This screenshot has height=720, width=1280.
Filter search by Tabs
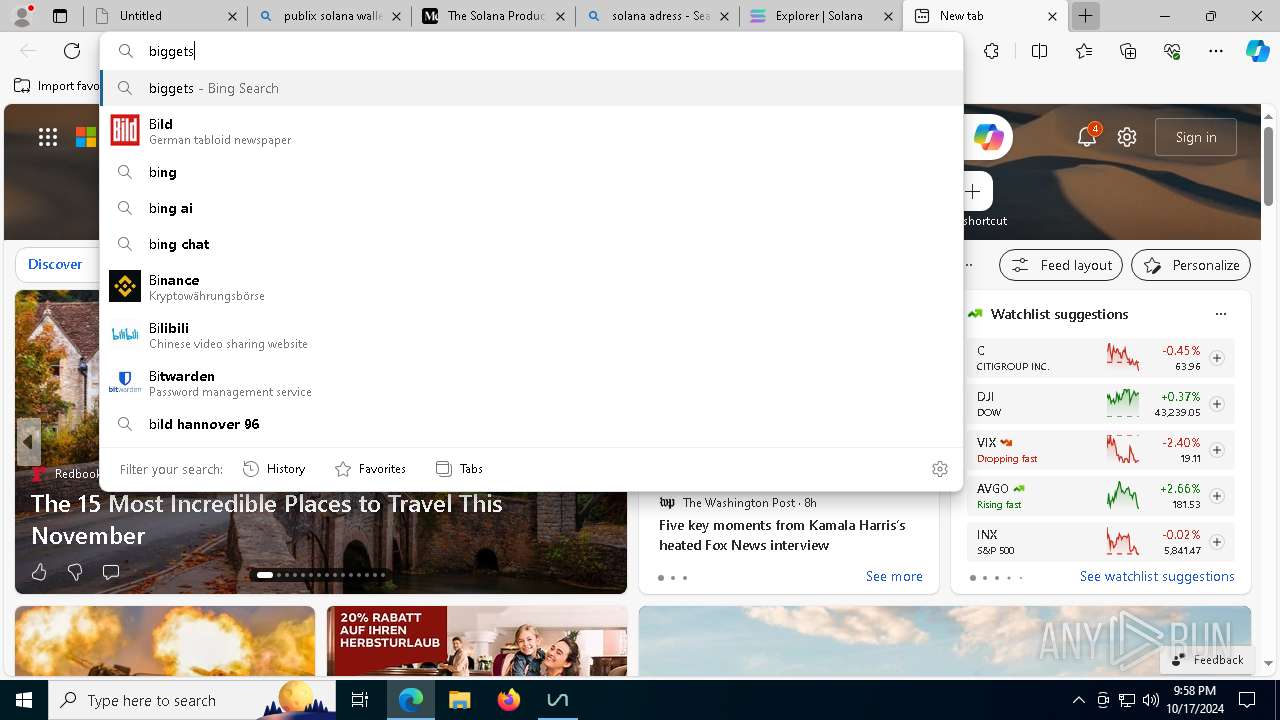(460, 469)
